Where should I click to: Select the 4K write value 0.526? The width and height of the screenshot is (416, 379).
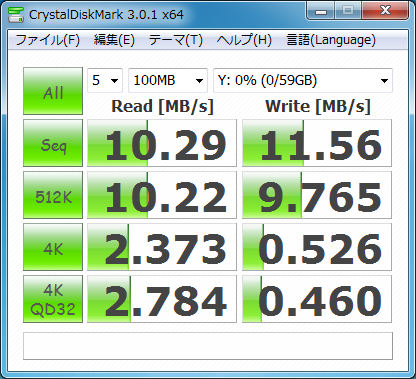click(317, 247)
